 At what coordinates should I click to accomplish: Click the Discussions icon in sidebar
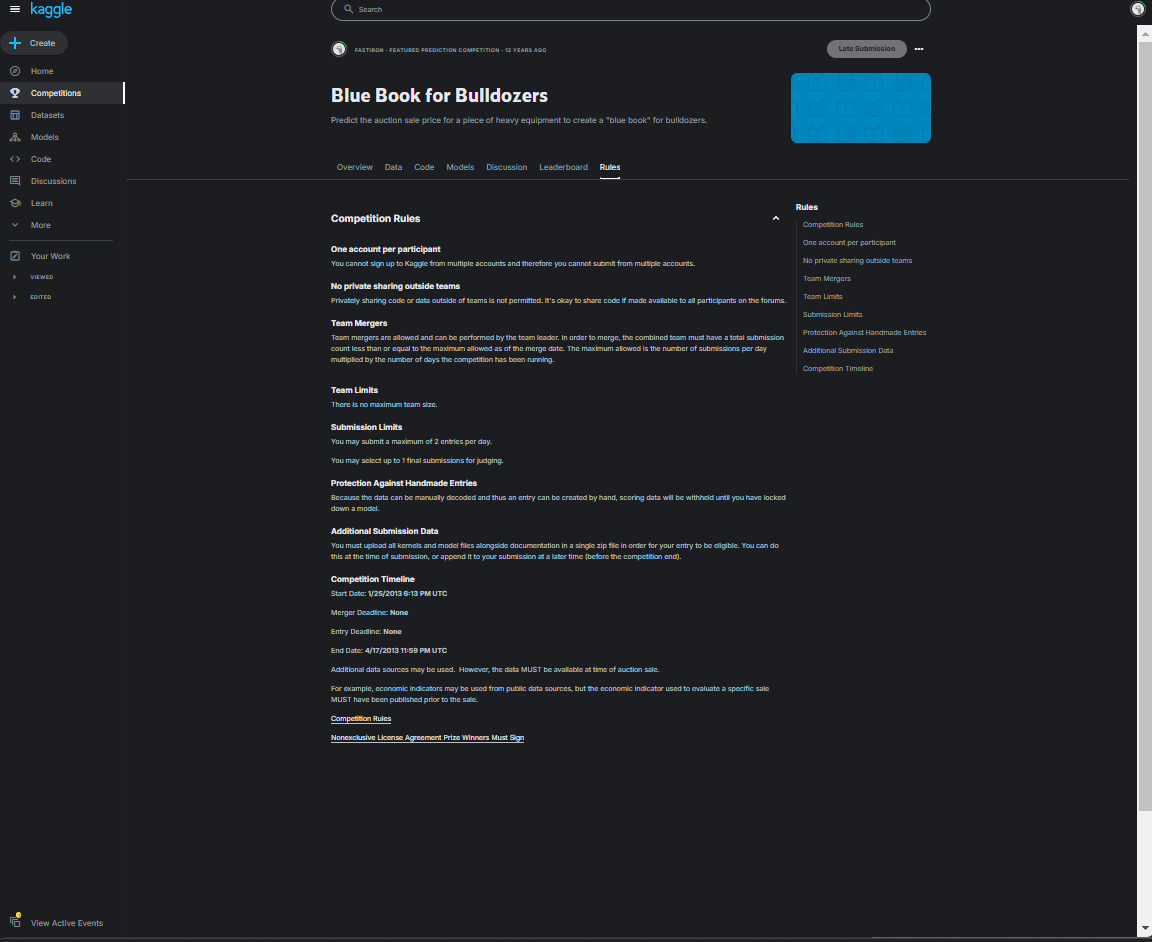click(15, 181)
